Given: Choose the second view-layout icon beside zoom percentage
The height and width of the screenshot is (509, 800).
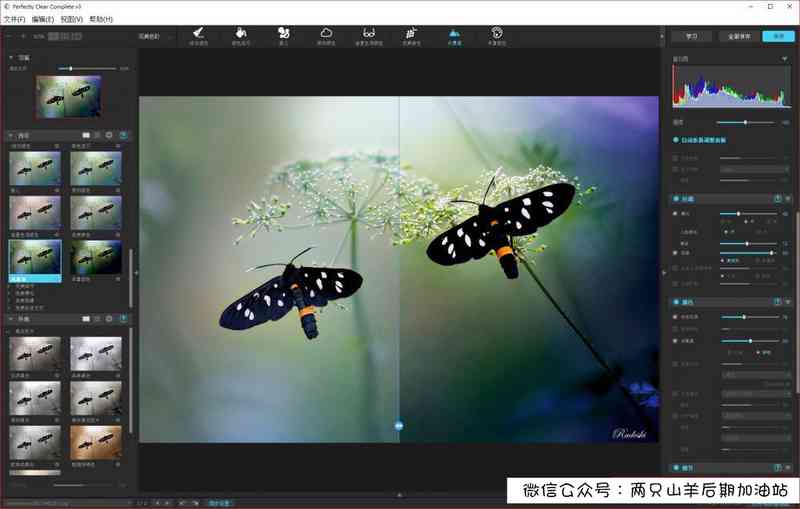Looking at the screenshot, I should click(65, 36).
